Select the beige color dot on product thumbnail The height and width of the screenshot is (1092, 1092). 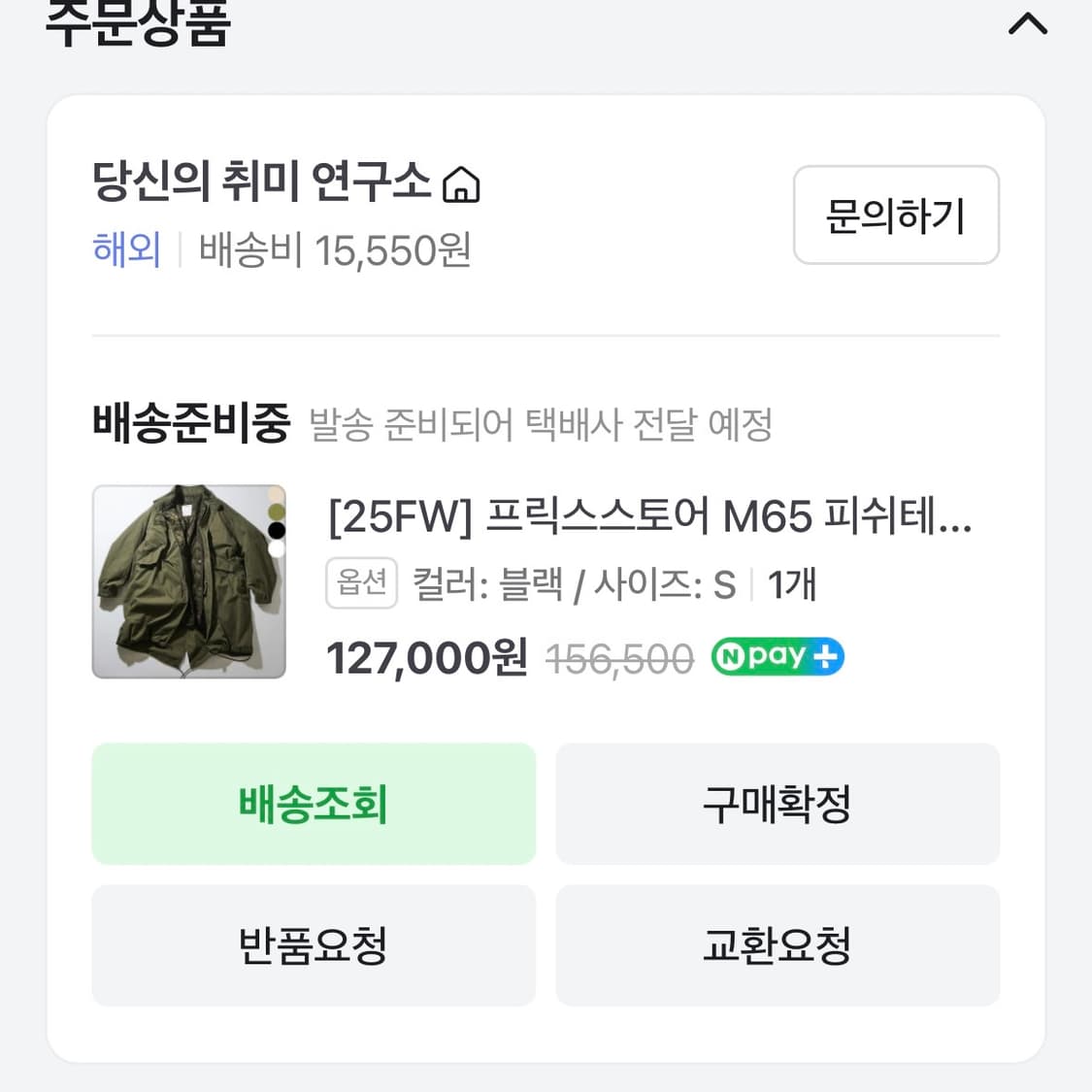277,493
